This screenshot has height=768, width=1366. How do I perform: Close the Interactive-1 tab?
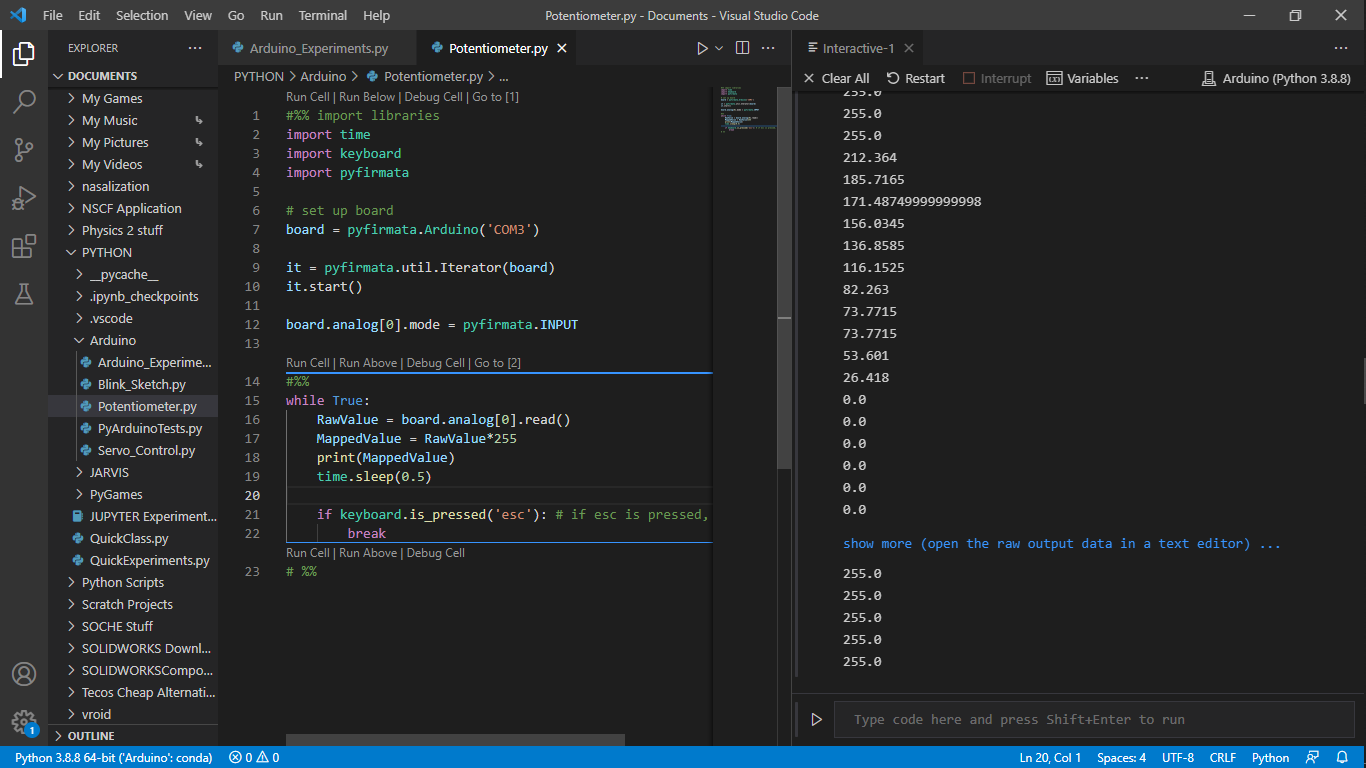pyautogui.click(x=907, y=48)
